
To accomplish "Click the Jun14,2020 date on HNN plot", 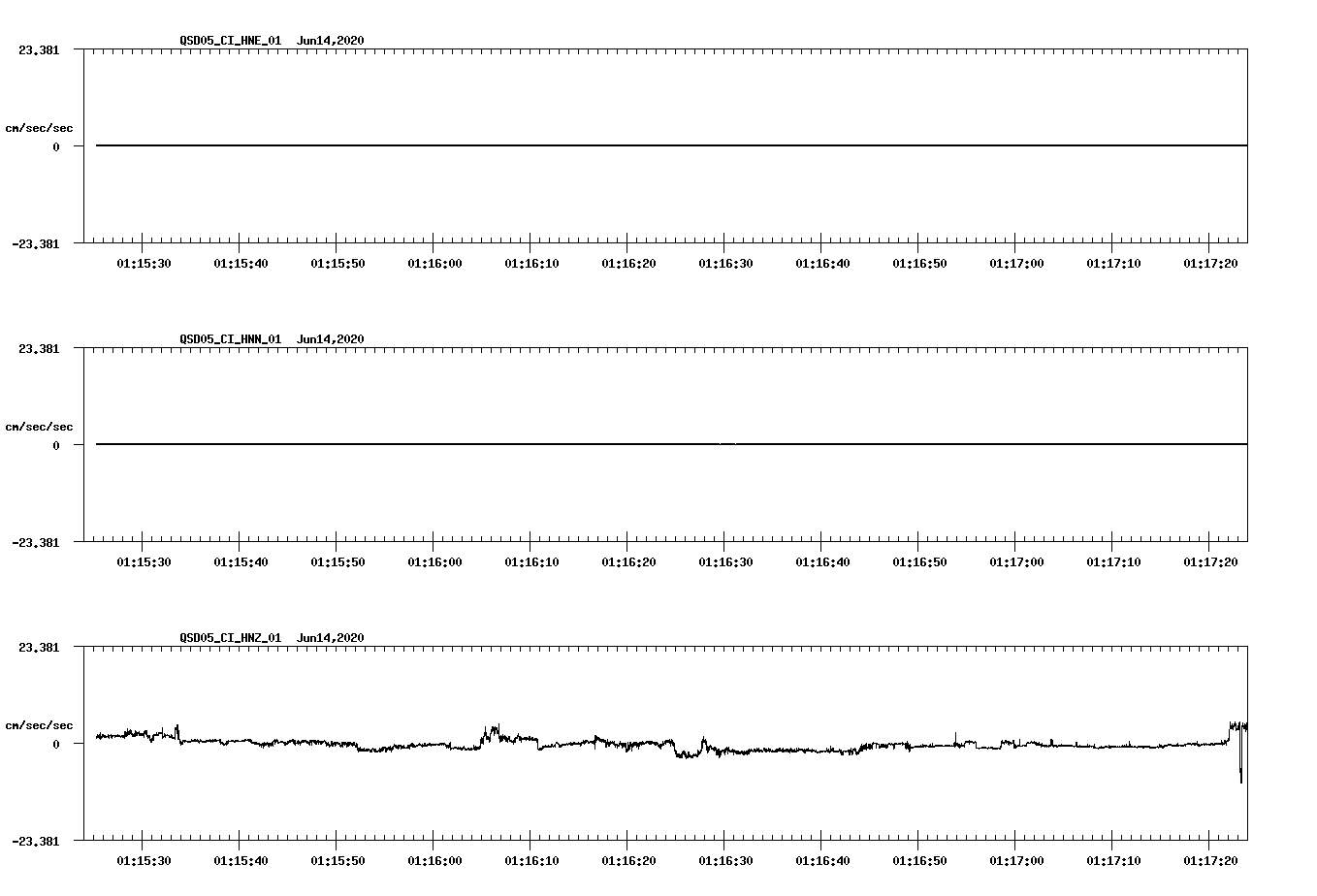I will pyautogui.click(x=331, y=339).
